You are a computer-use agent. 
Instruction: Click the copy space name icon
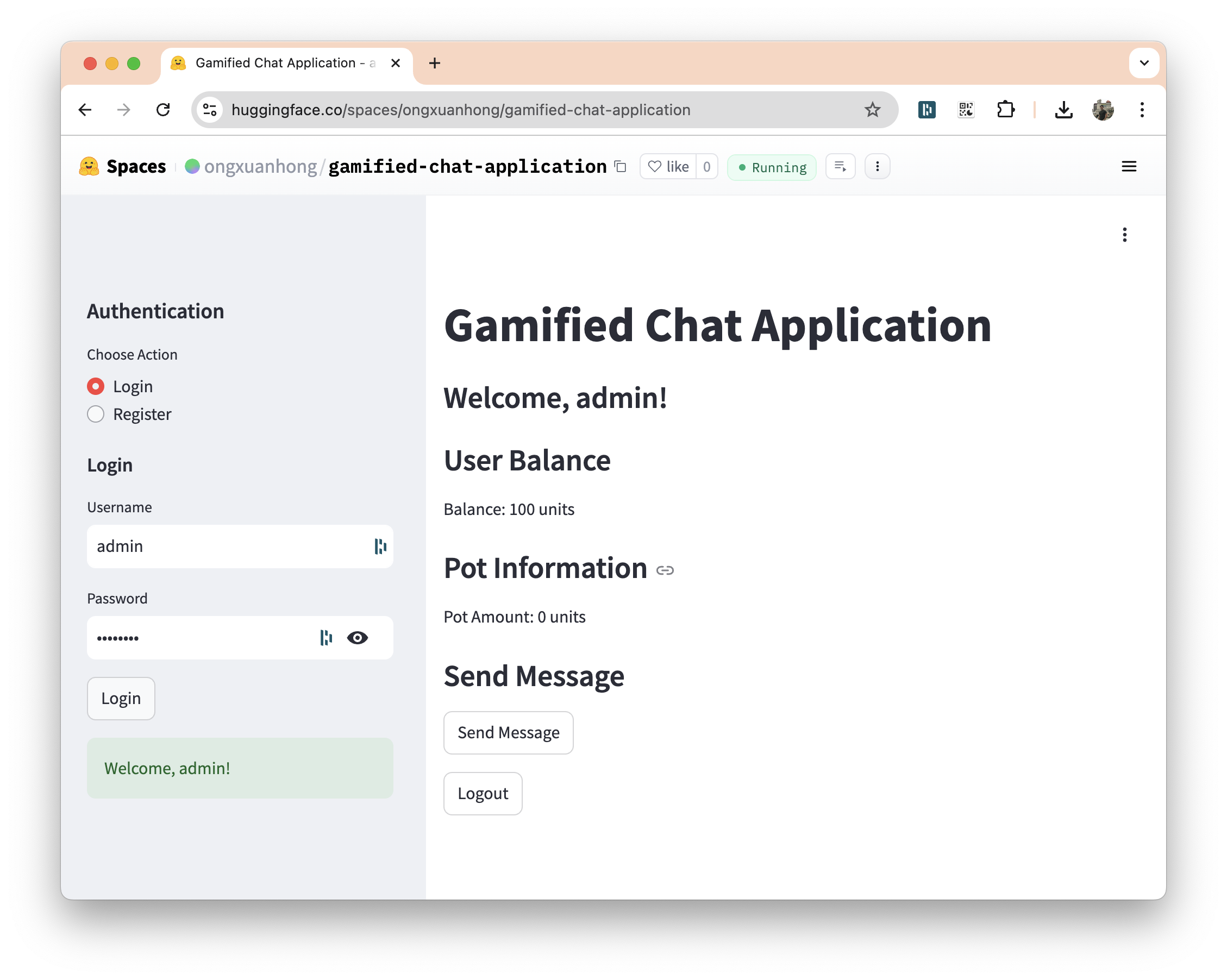(x=621, y=167)
